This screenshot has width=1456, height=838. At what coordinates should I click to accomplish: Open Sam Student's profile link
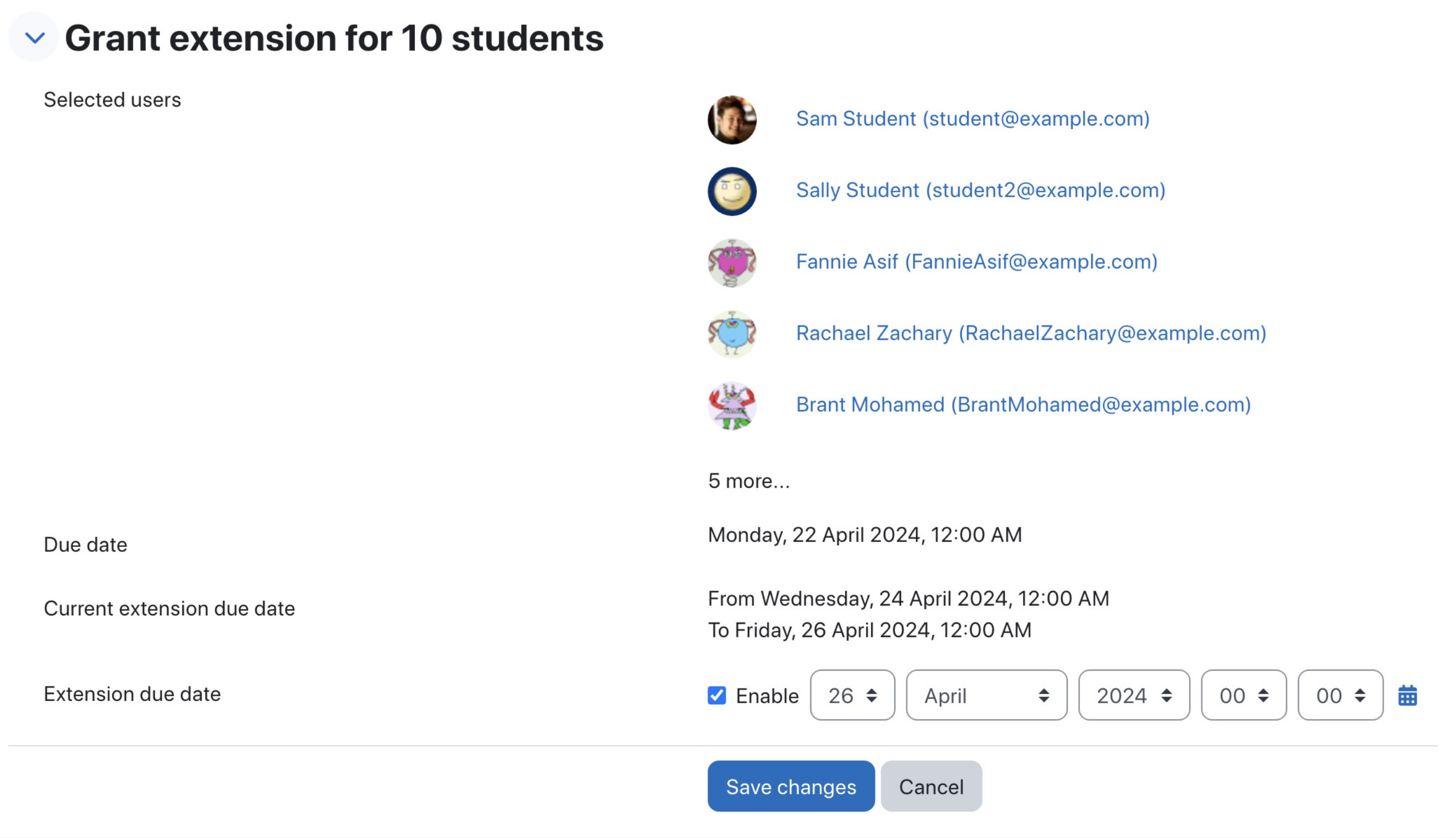[973, 119]
